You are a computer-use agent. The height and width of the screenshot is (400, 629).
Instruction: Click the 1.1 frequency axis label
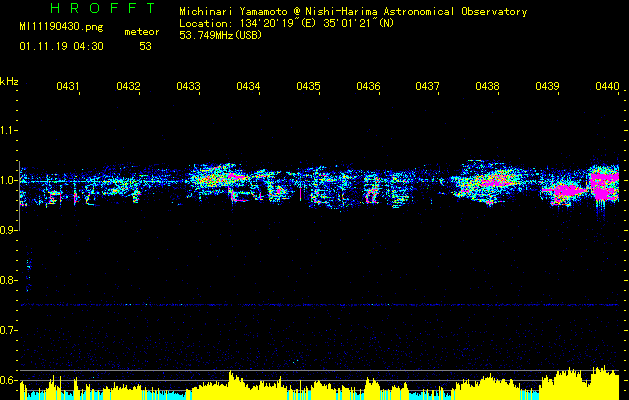pyautogui.click(x=8, y=130)
